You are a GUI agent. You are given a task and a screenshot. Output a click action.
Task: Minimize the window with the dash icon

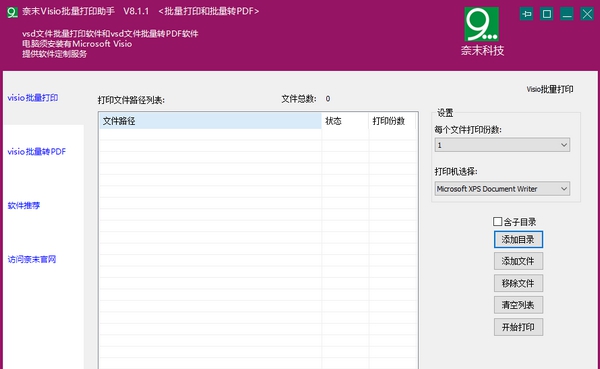pyautogui.click(x=567, y=15)
